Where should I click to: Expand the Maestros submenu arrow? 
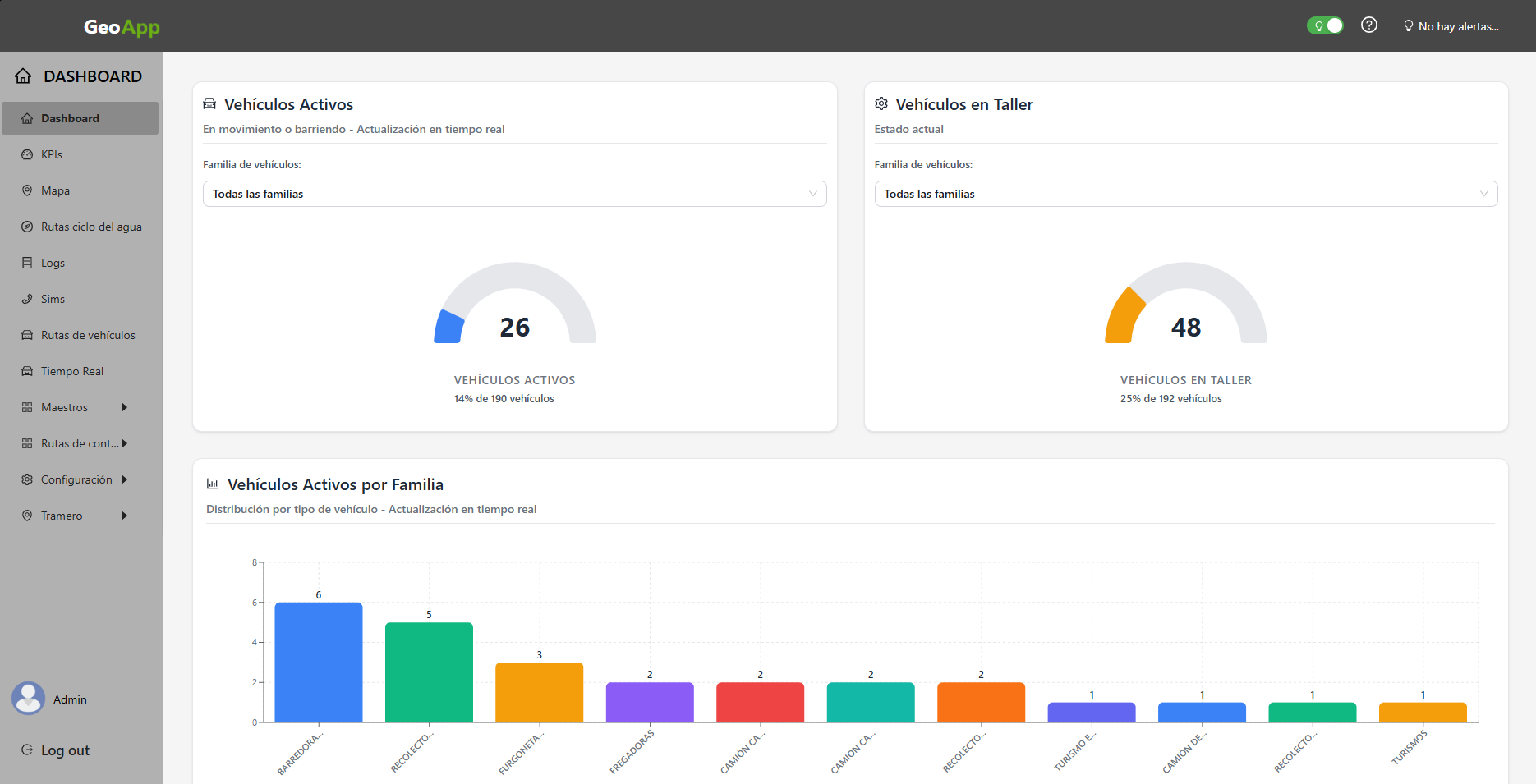tap(125, 407)
